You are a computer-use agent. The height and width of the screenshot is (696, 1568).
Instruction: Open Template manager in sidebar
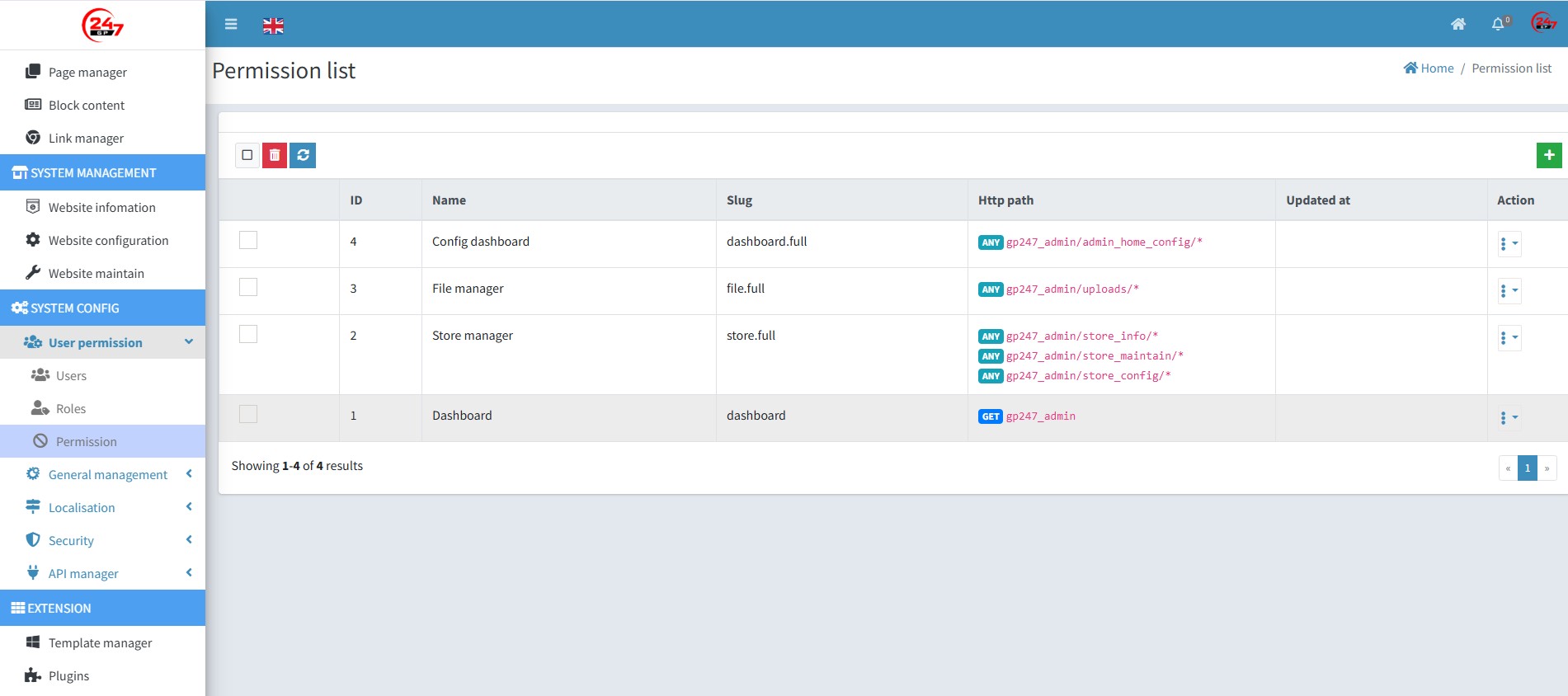(102, 642)
